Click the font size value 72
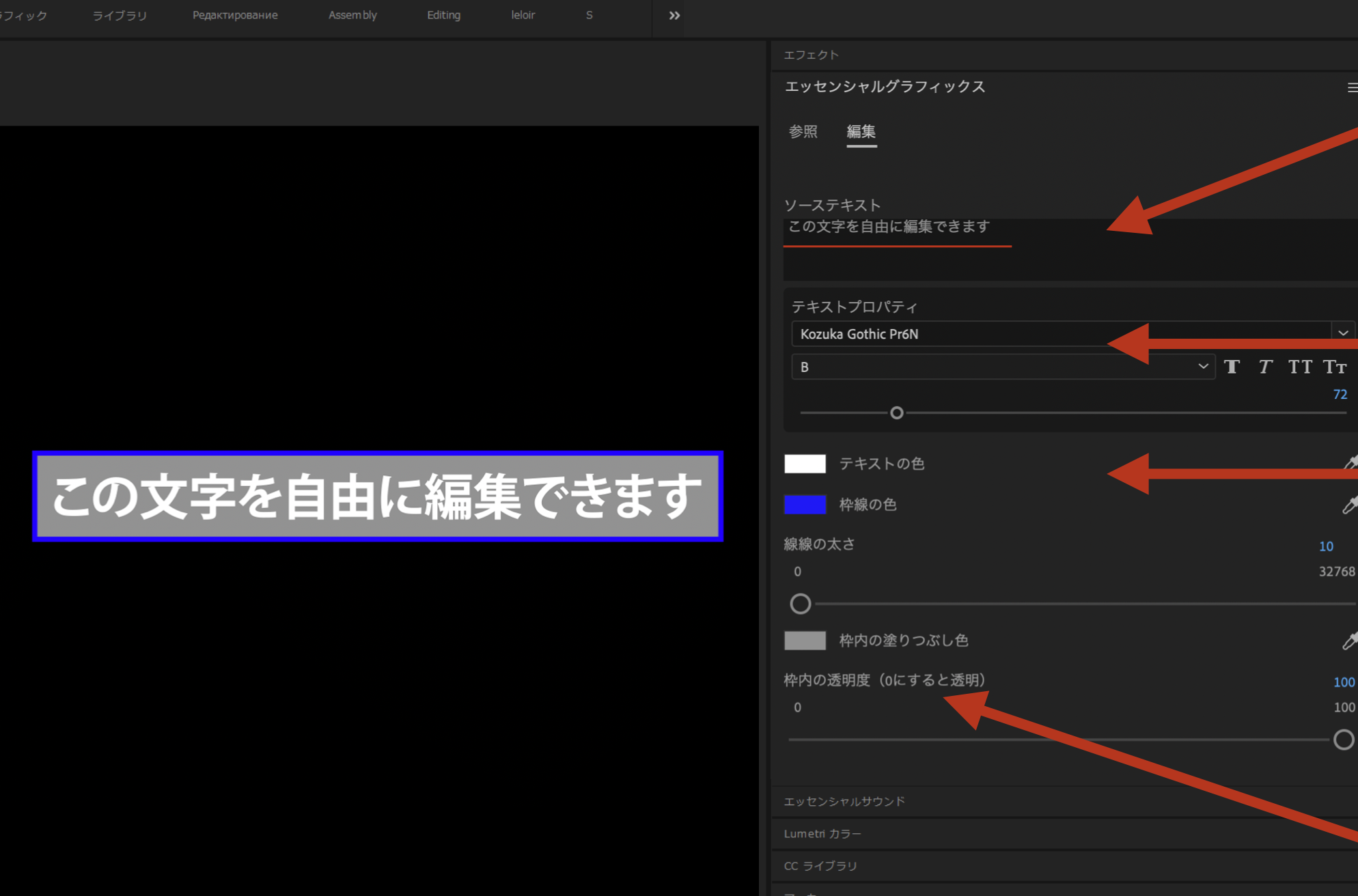Viewport: 1358px width, 896px height. click(1340, 394)
